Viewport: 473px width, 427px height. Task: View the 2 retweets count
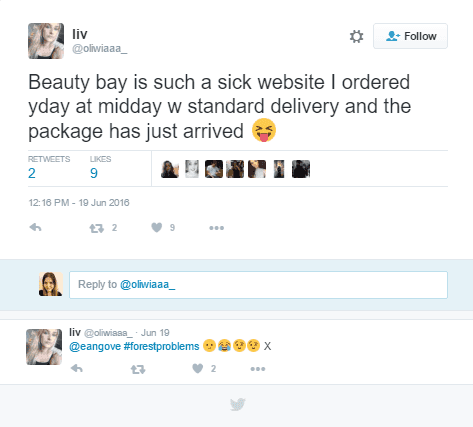(x=32, y=173)
